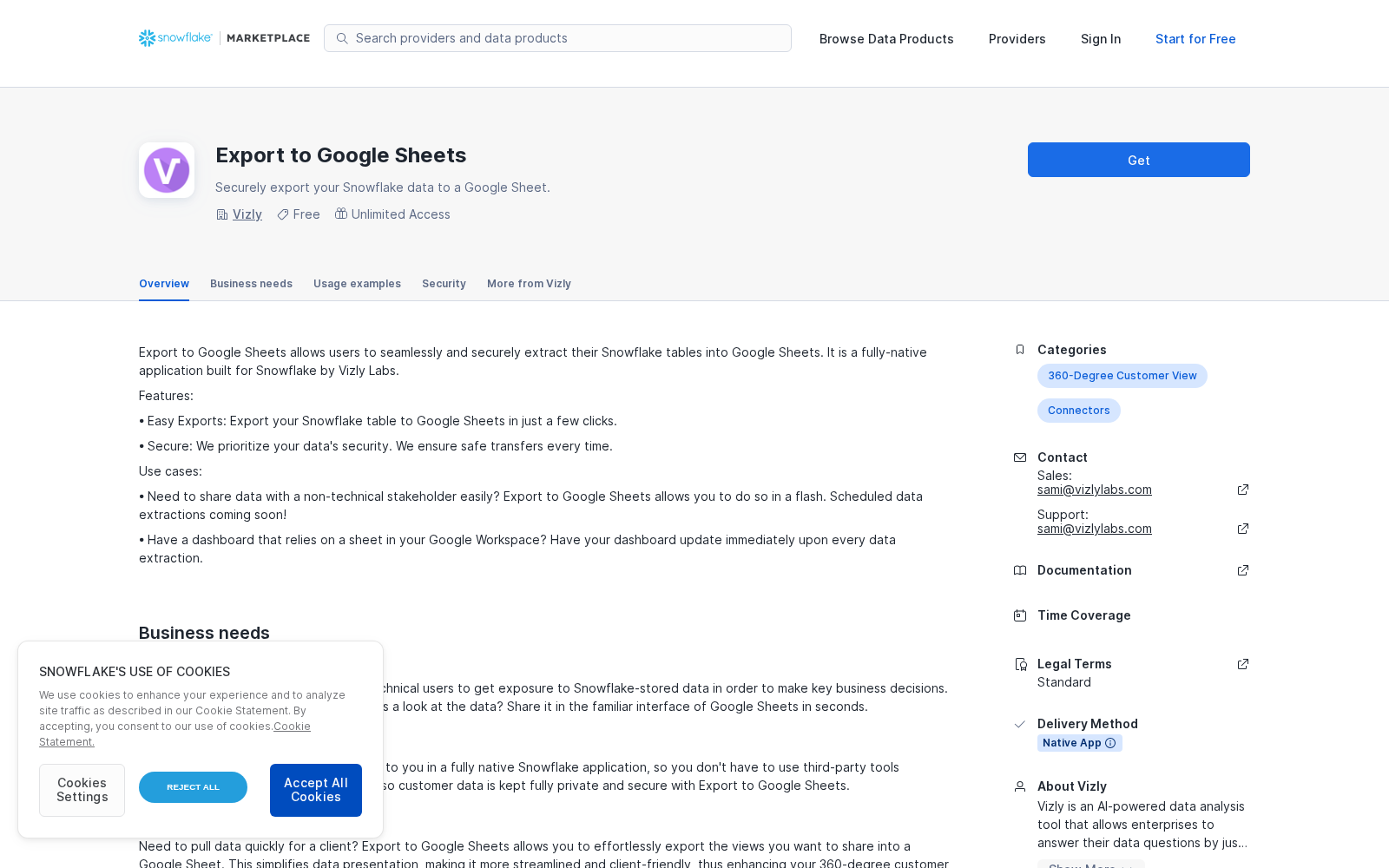Click the Categories bookmark icon
This screenshot has height=868, width=1389.
coord(1020,350)
